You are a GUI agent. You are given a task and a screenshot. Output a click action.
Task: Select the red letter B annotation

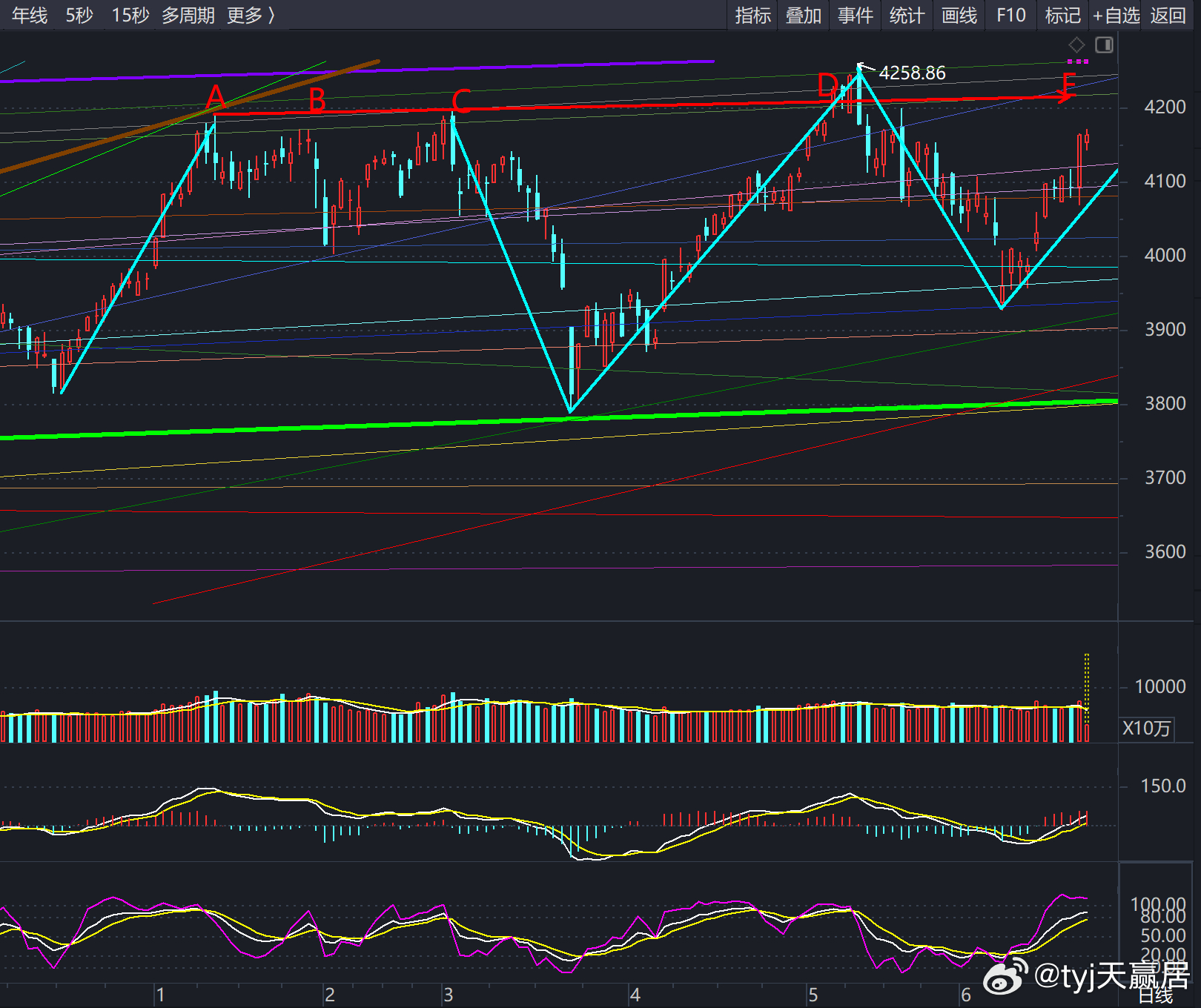(x=317, y=99)
